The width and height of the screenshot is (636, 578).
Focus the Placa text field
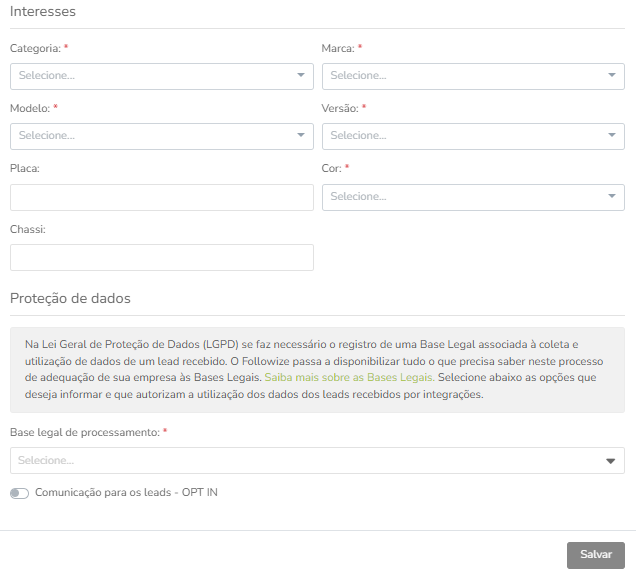[161, 198]
